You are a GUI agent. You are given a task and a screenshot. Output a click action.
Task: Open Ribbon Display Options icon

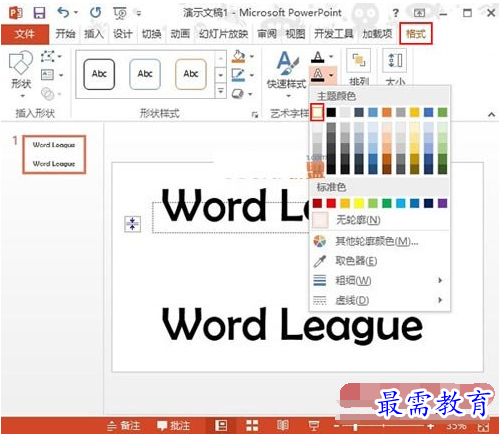pyautogui.click(x=419, y=13)
